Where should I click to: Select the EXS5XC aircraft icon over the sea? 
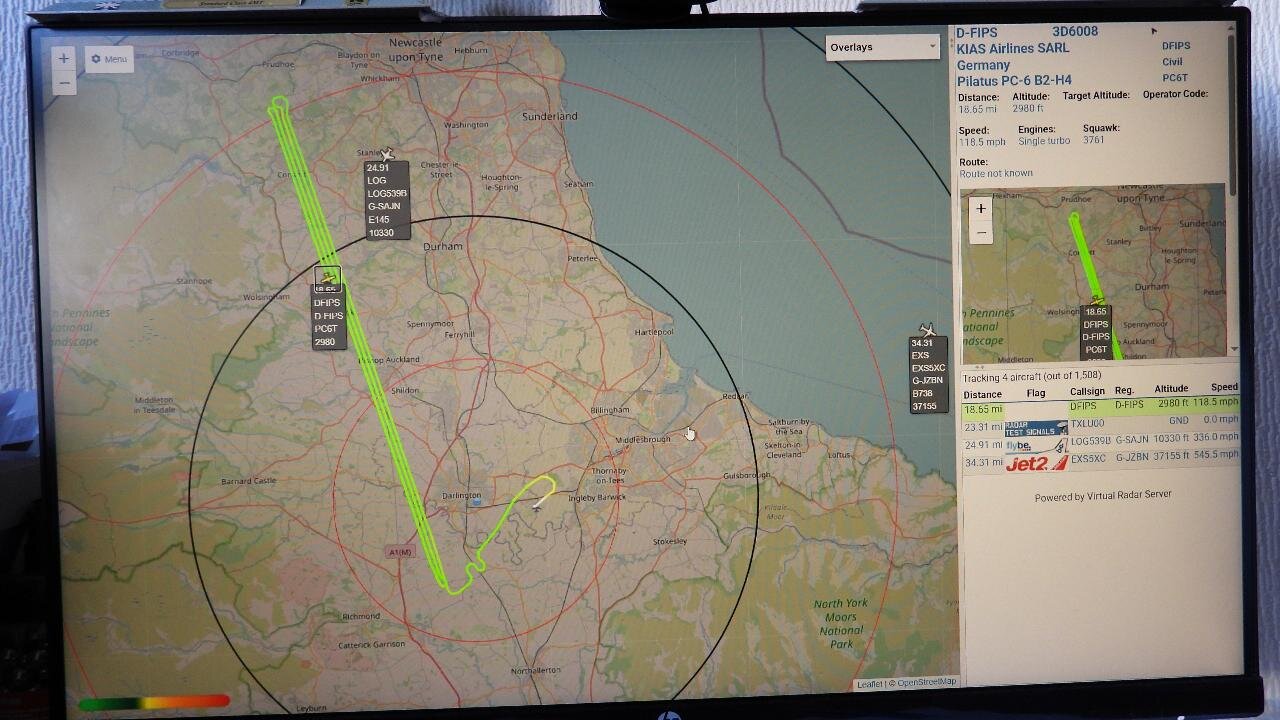click(x=928, y=329)
